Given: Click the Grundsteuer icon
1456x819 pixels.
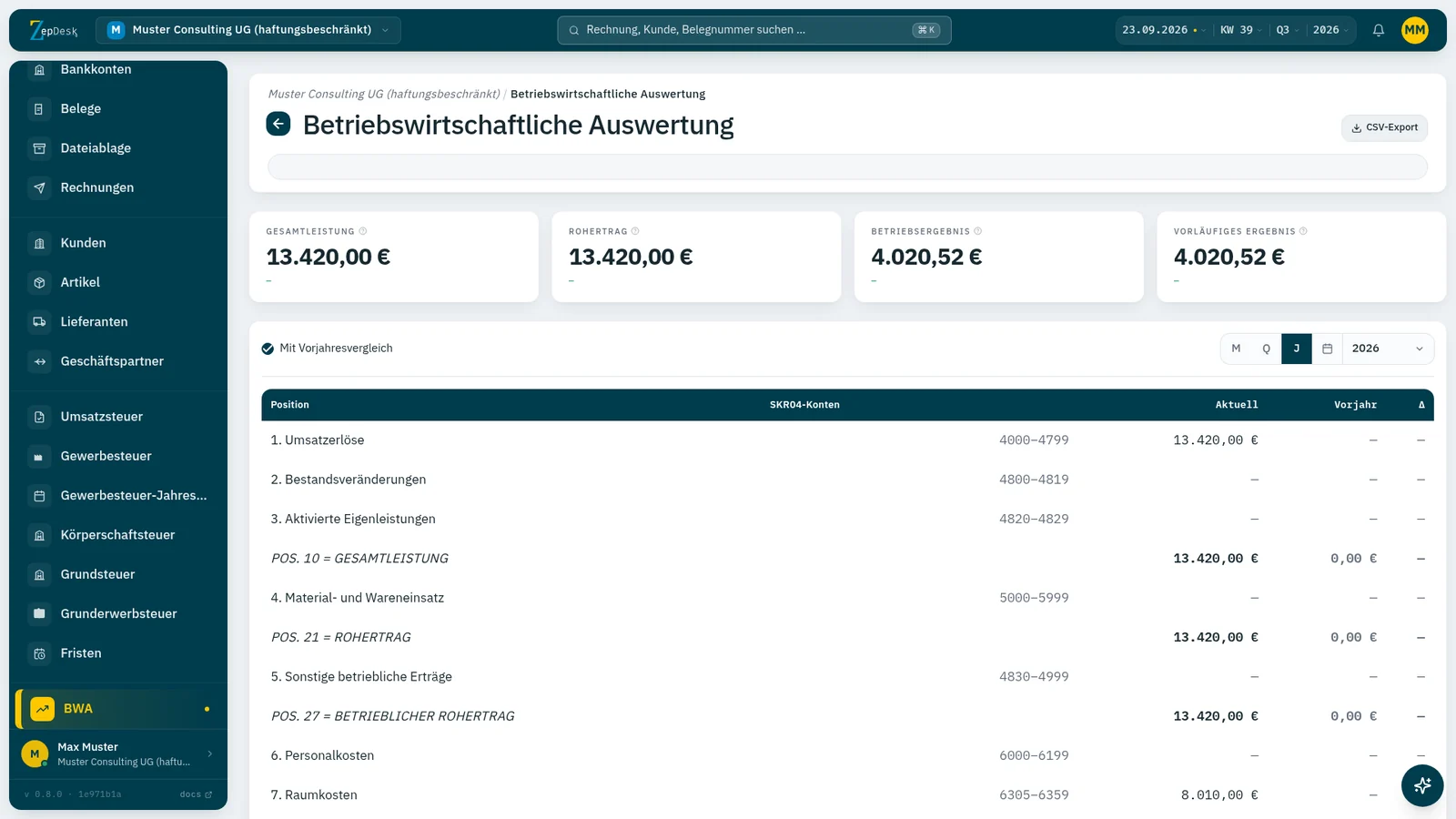Looking at the screenshot, I should pyautogui.click(x=39, y=575).
